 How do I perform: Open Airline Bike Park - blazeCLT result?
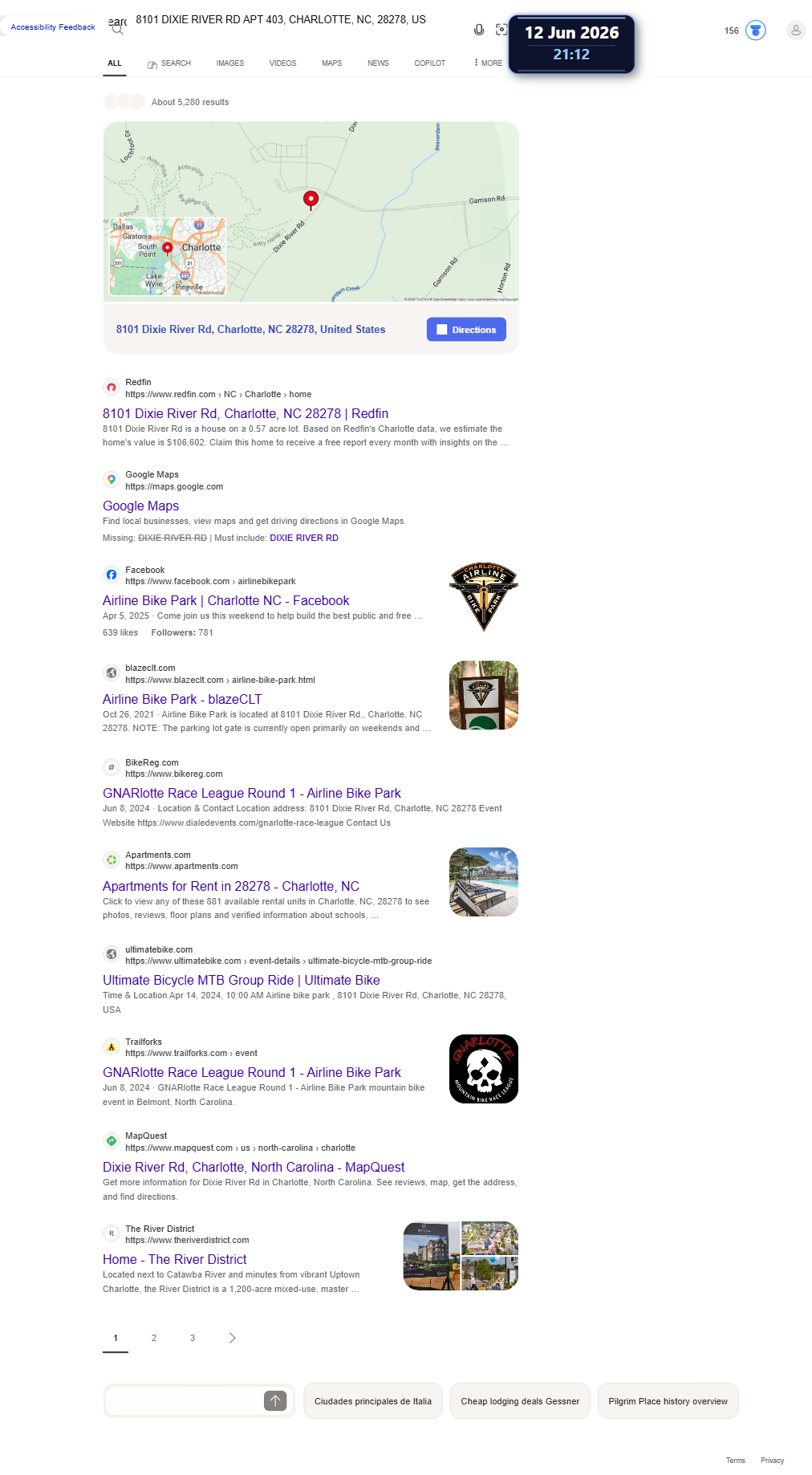[x=182, y=699]
